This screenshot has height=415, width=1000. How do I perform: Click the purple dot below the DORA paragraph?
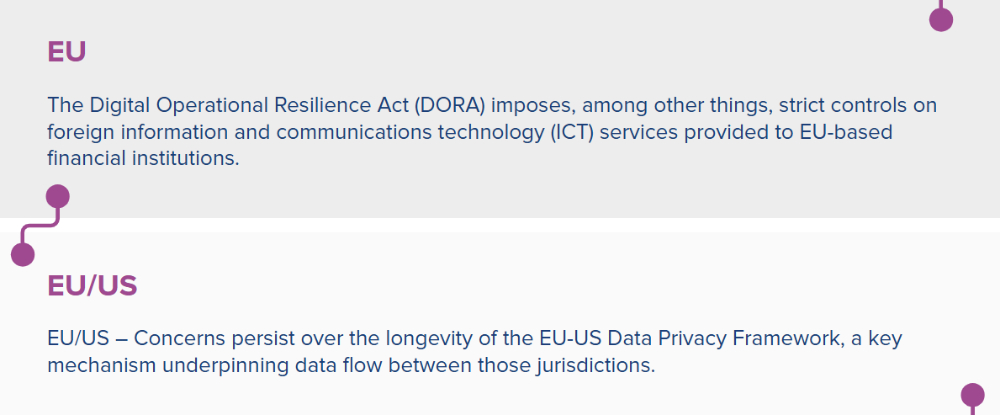pyautogui.click(x=58, y=196)
